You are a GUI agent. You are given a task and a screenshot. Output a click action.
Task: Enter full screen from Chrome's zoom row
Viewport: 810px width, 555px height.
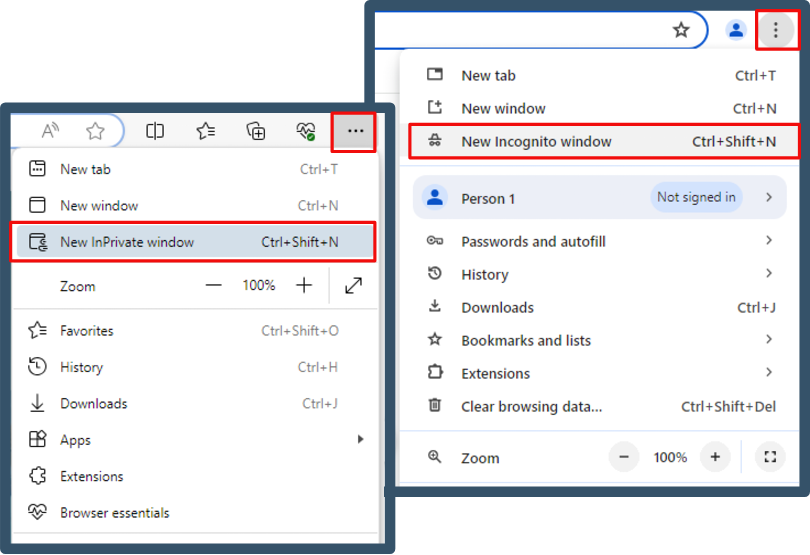pyautogui.click(x=769, y=457)
